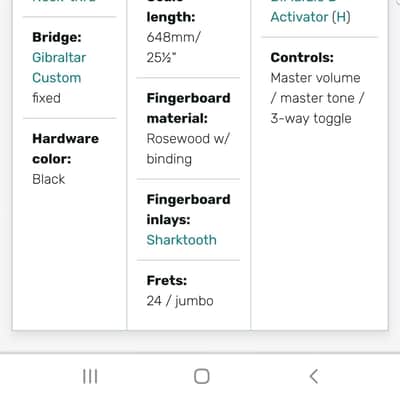
Task: Select the Rosewood w/ binding text
Action: click(188, 149)
